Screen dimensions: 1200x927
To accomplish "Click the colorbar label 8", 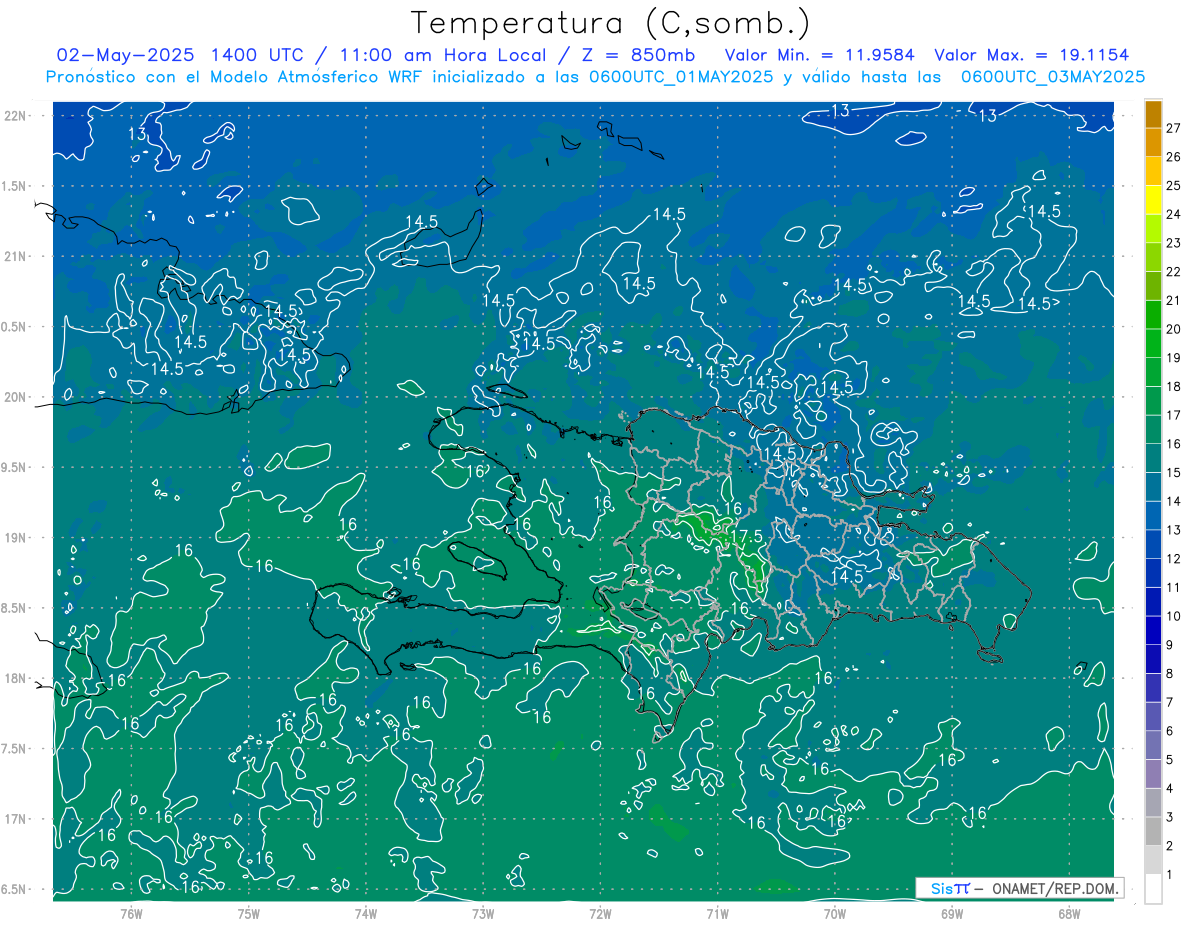I will tap(1170, 673).
